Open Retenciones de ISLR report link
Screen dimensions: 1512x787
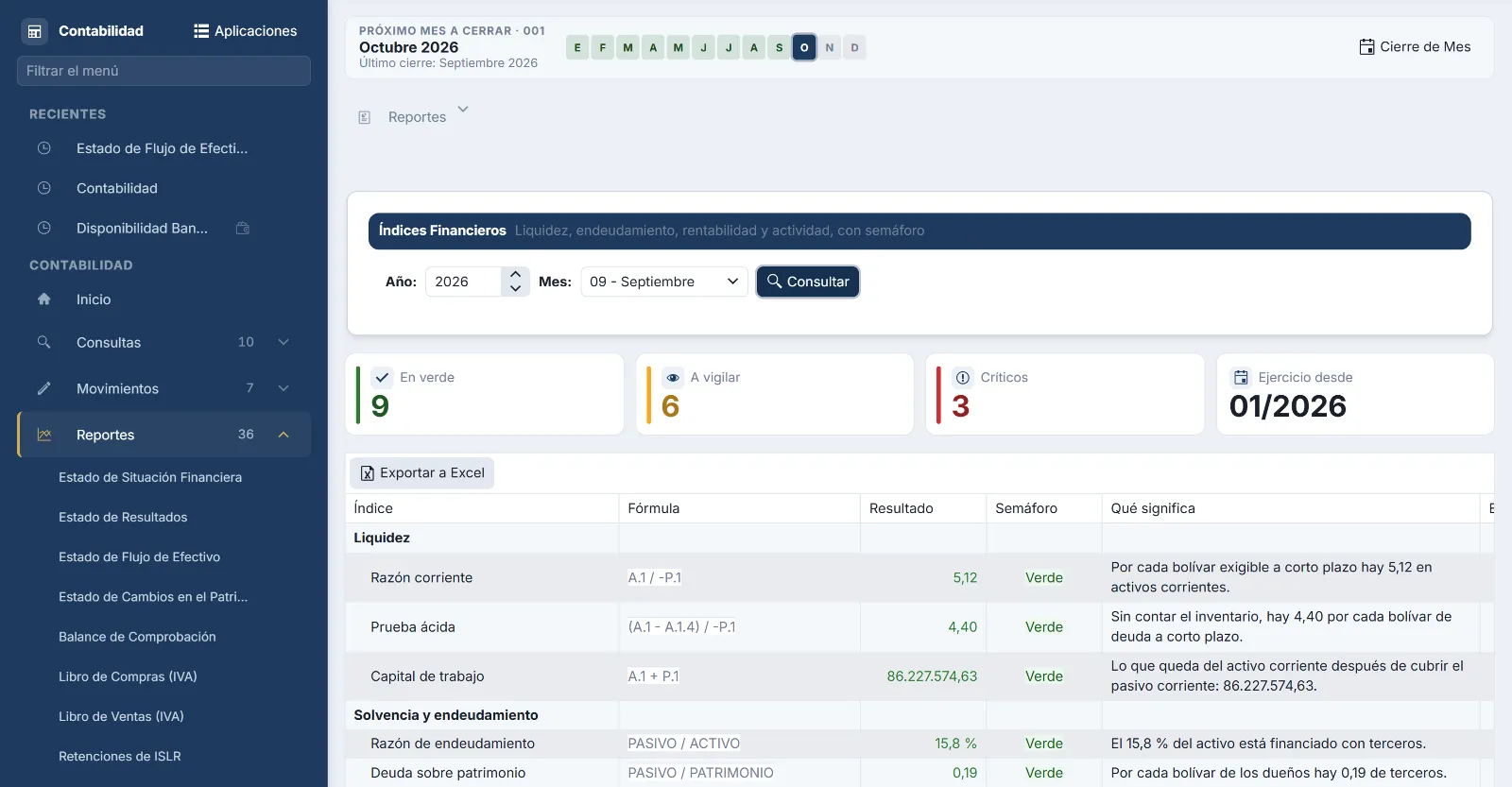[x=120, y=756]
